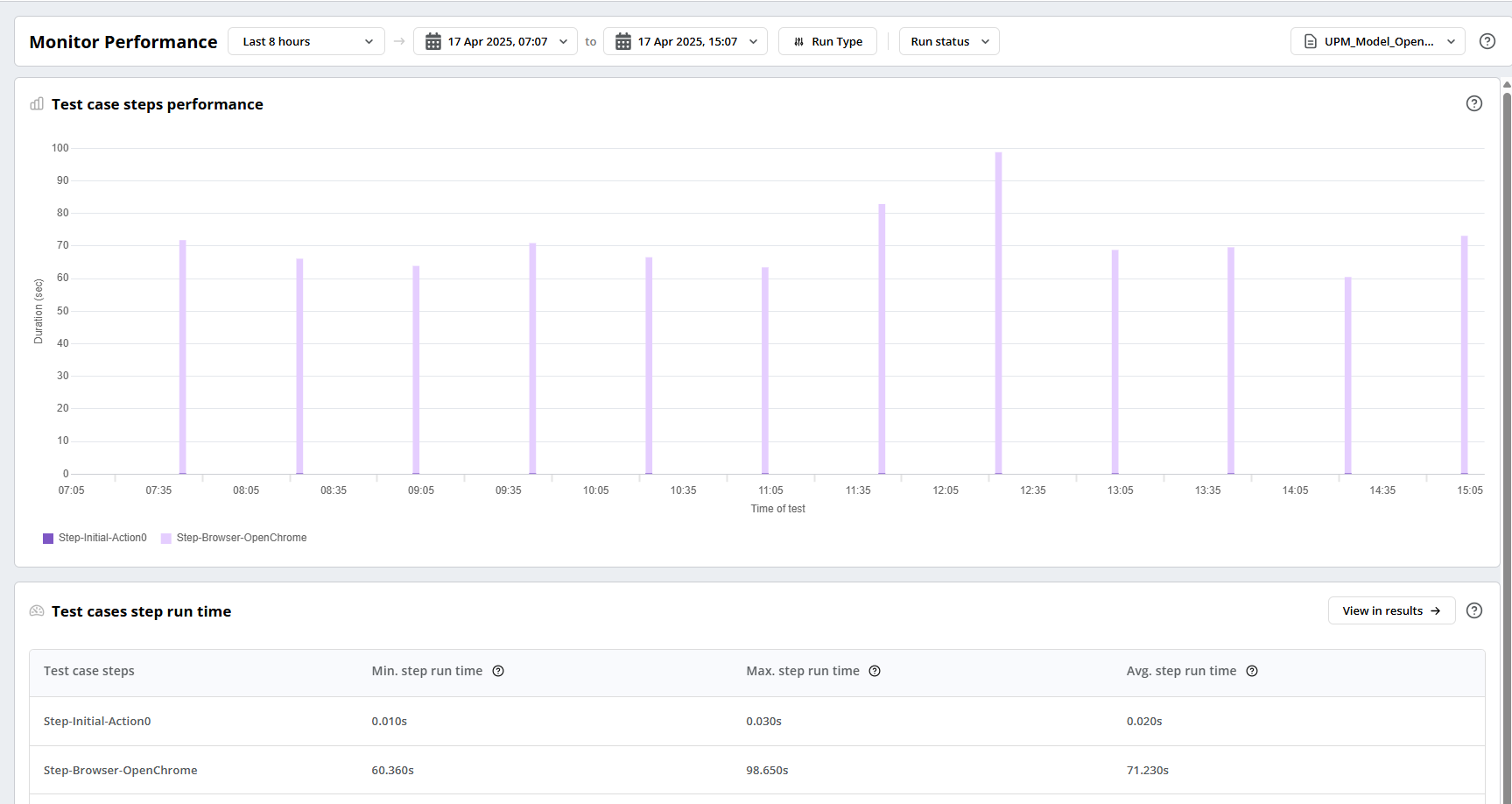Click the Max. step run time column header text
The height and width of the screenshot is (804, 1512).
[x=803, y=671]
